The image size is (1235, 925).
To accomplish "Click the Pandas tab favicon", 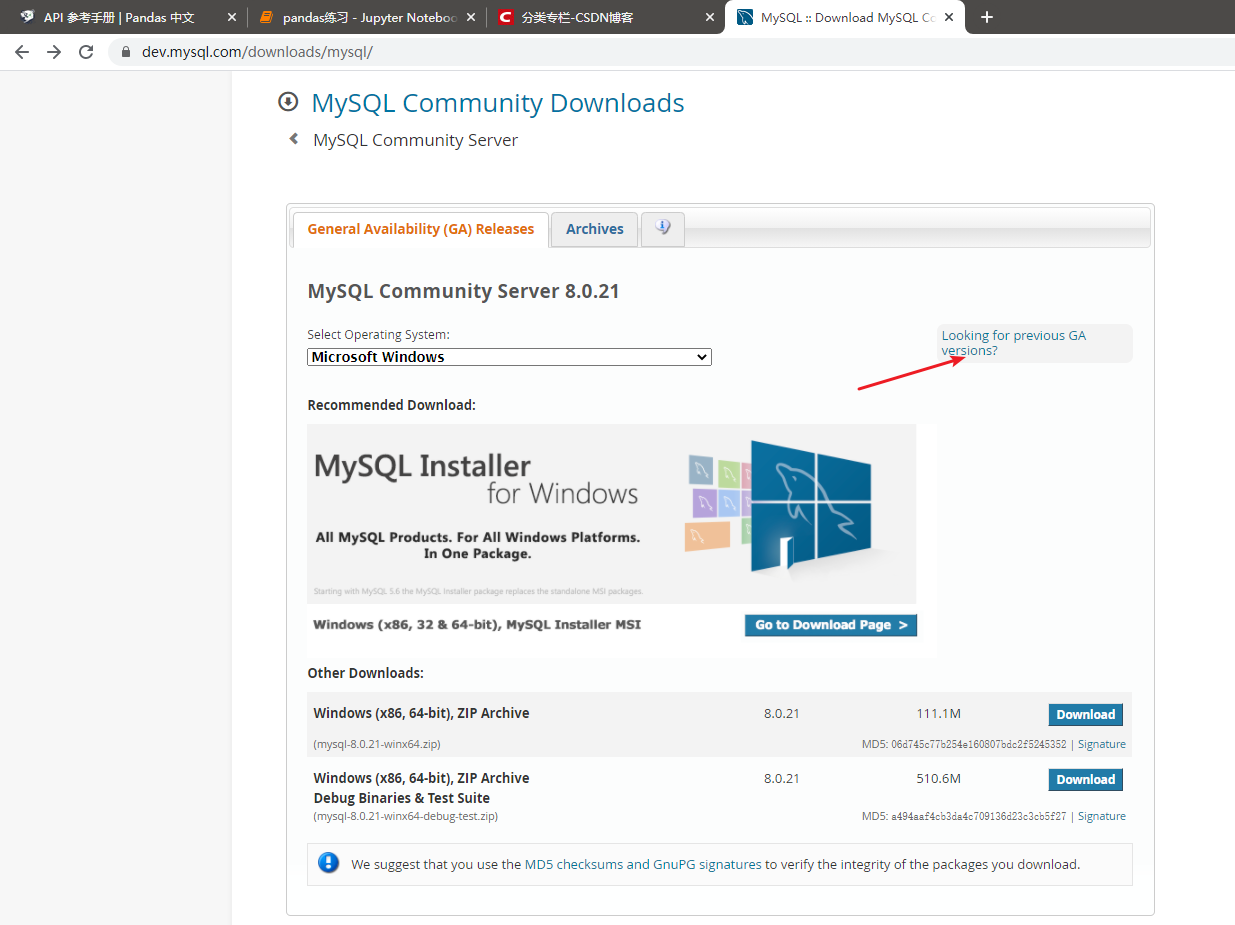I will point(27,18).
